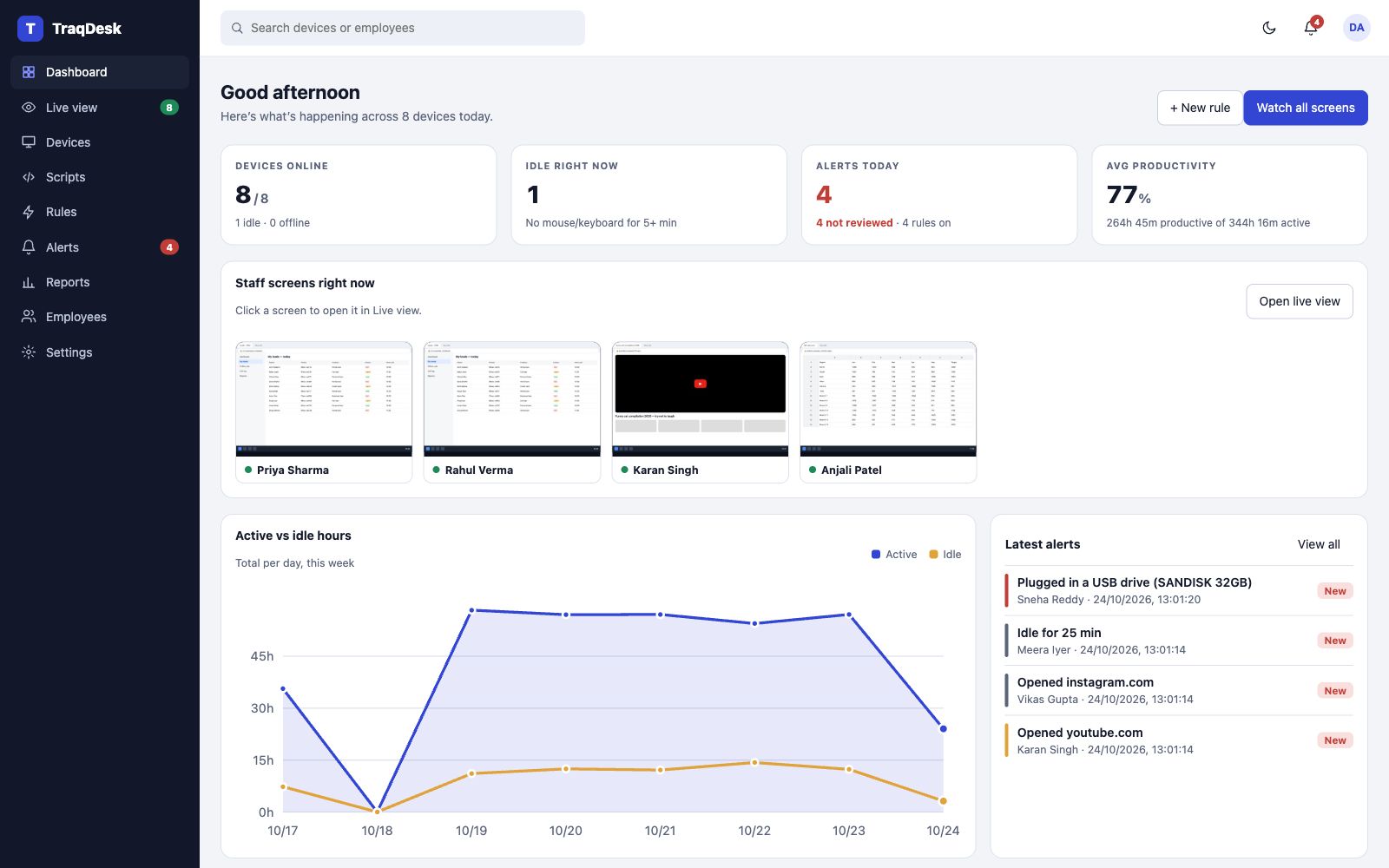Click the green 8 badge beside Live view

point(169,108)
